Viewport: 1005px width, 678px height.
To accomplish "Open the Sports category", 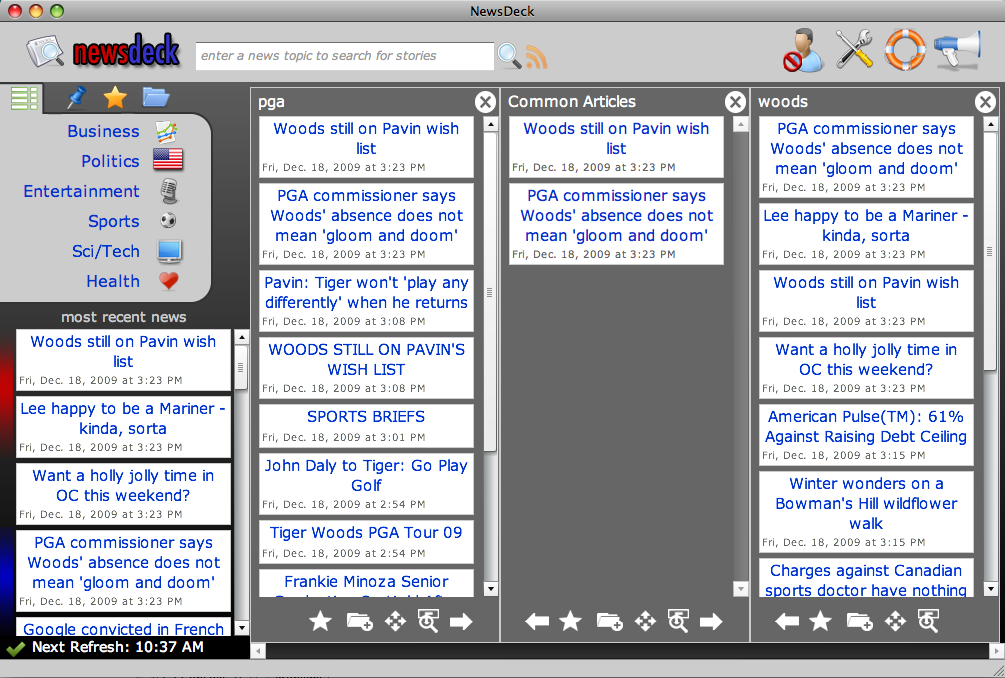I will 113,222.
